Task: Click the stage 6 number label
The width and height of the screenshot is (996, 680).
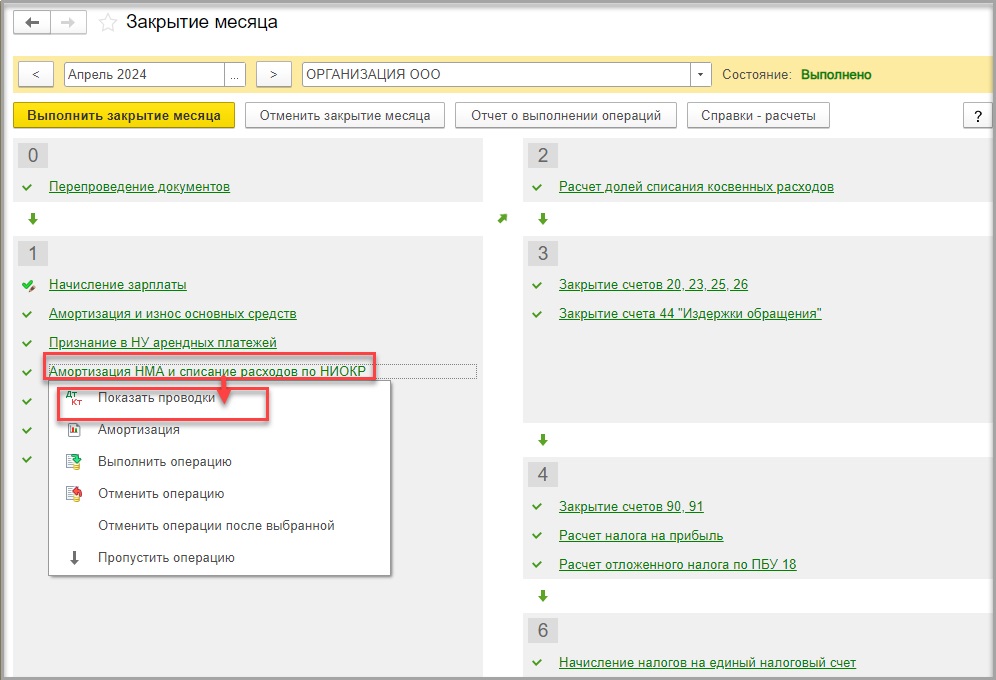Action: pos(542,630)
